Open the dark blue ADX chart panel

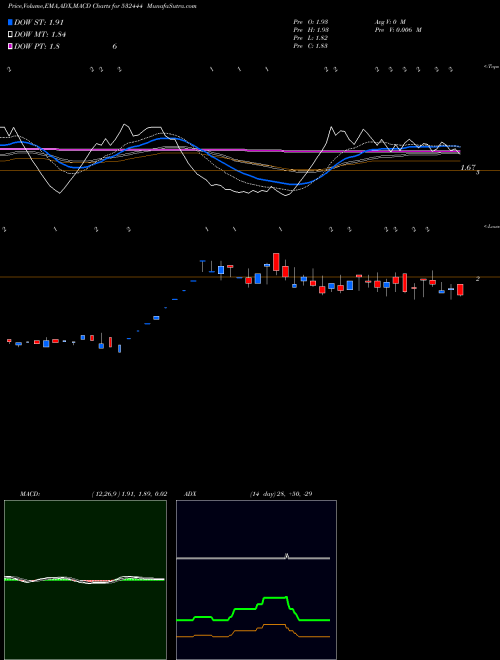pyautogui.click(x=256, y=580)
